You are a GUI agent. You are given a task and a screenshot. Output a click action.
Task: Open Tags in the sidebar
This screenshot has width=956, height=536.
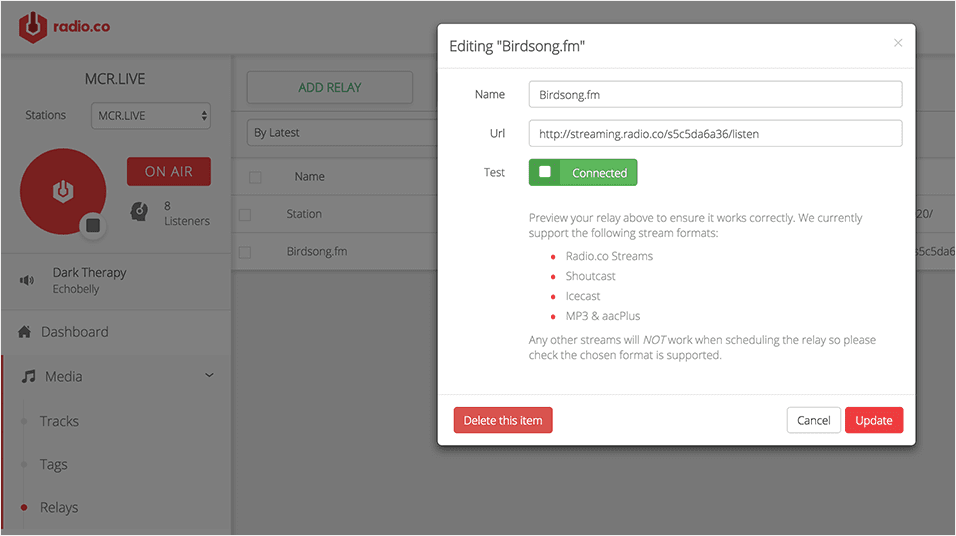coord(54,465)
